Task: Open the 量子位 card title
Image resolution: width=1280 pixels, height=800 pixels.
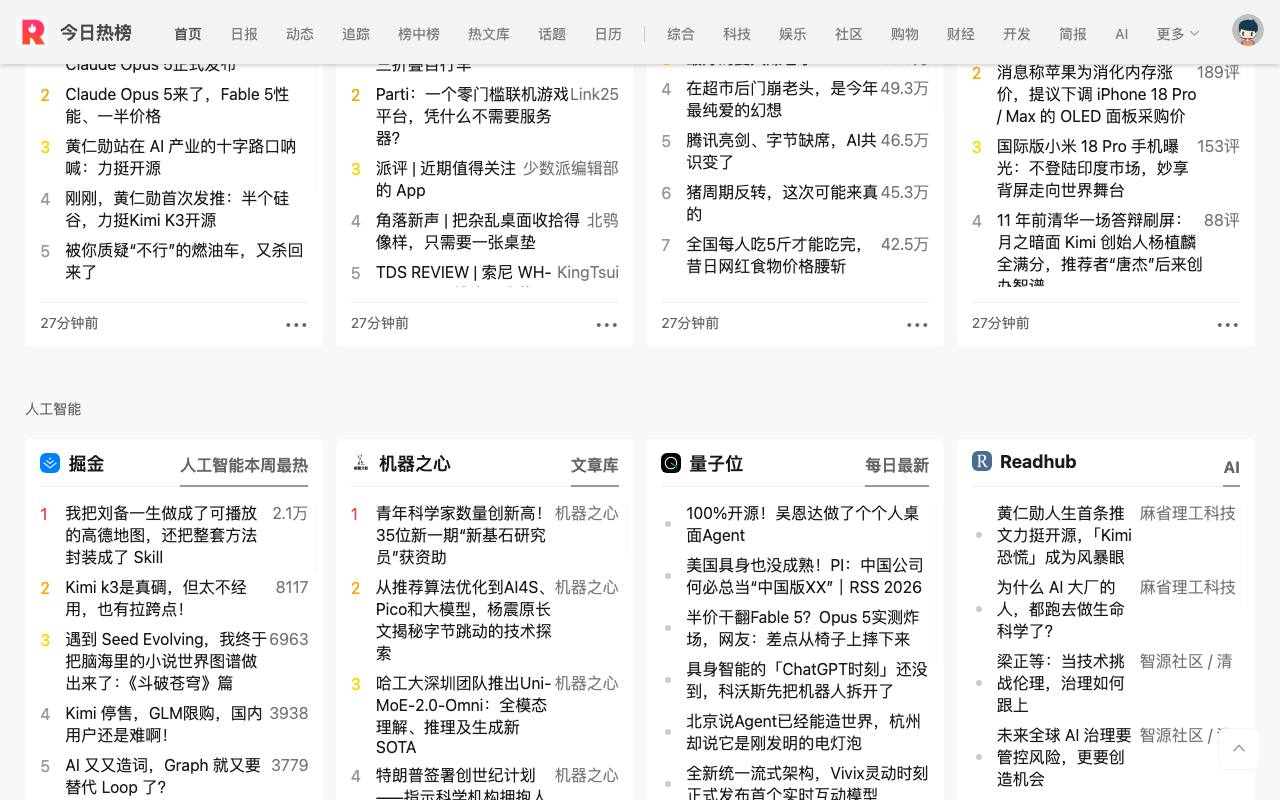Action: tap(715, 463)
